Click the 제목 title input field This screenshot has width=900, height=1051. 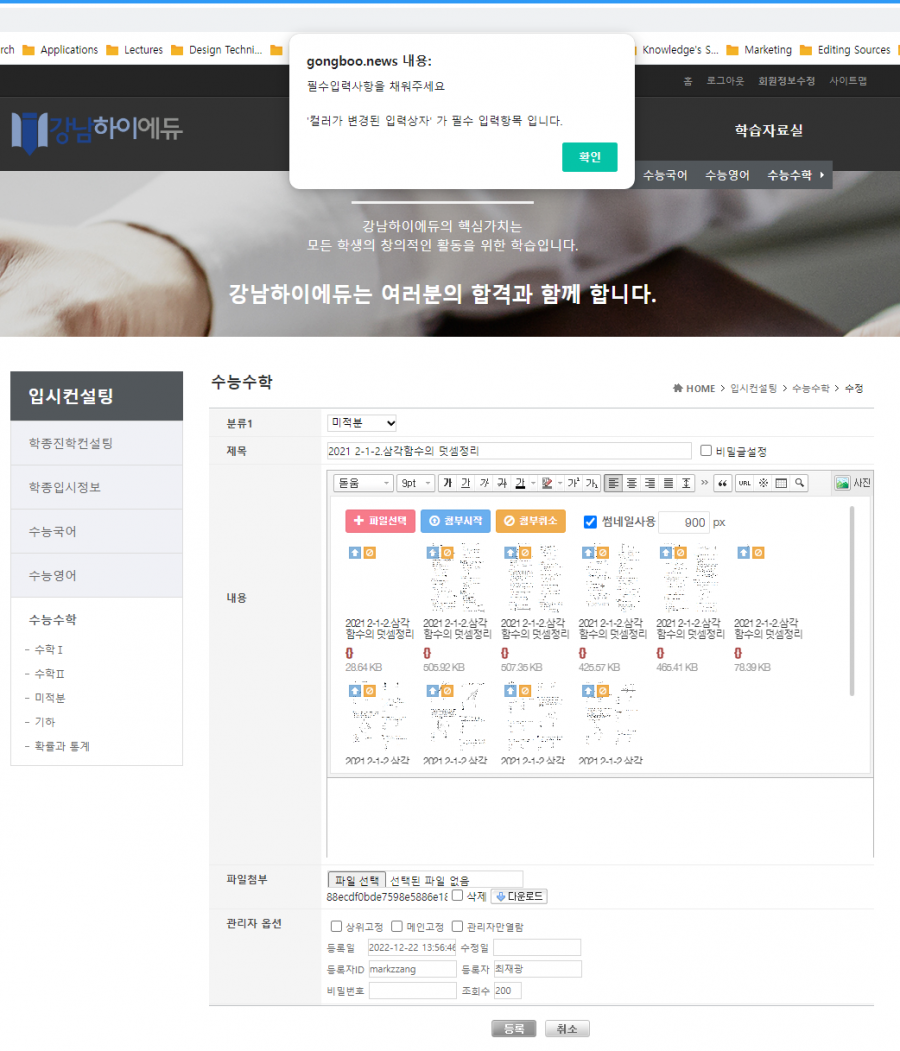(509, 451)
